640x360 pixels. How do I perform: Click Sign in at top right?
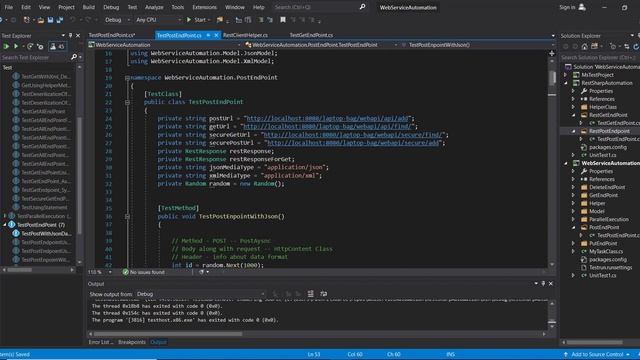[567, 7]
